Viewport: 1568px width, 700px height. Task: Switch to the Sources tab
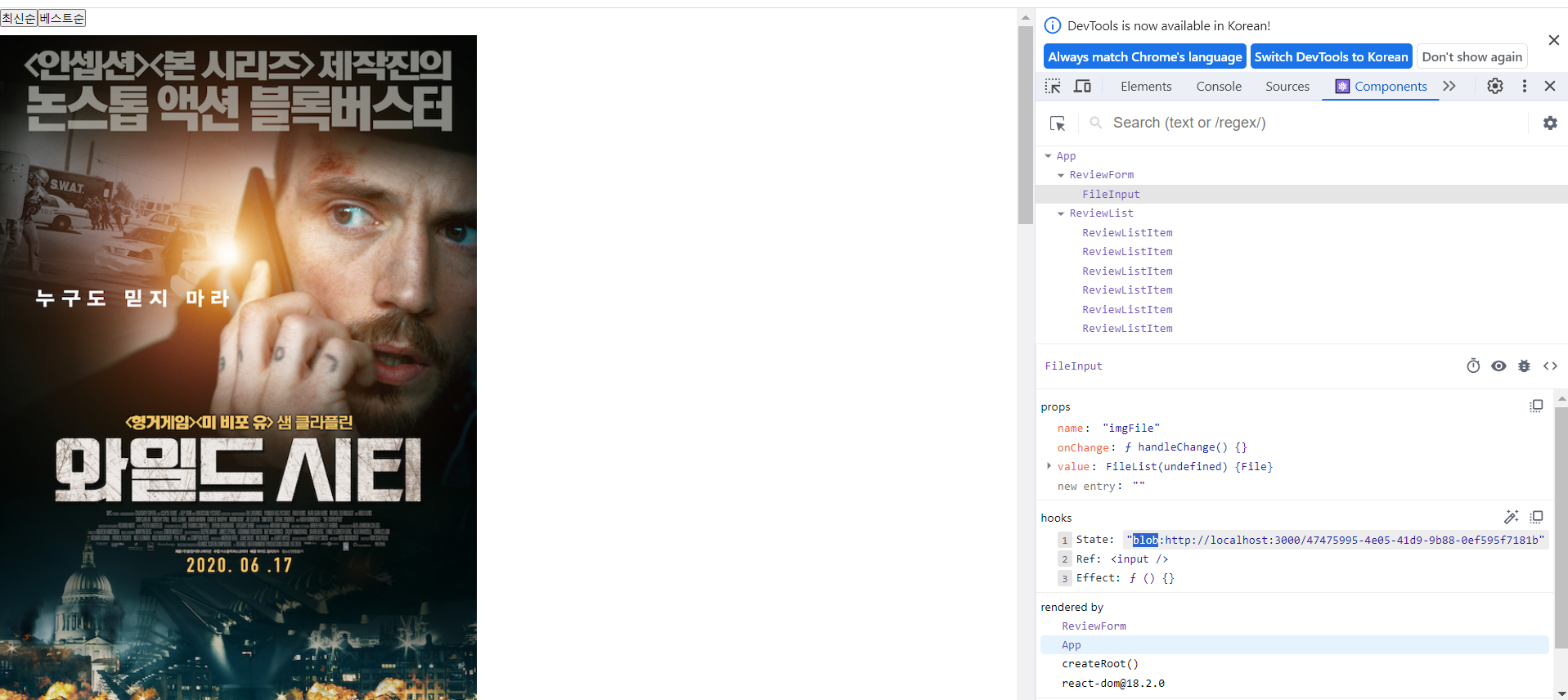pos(1287,86)
